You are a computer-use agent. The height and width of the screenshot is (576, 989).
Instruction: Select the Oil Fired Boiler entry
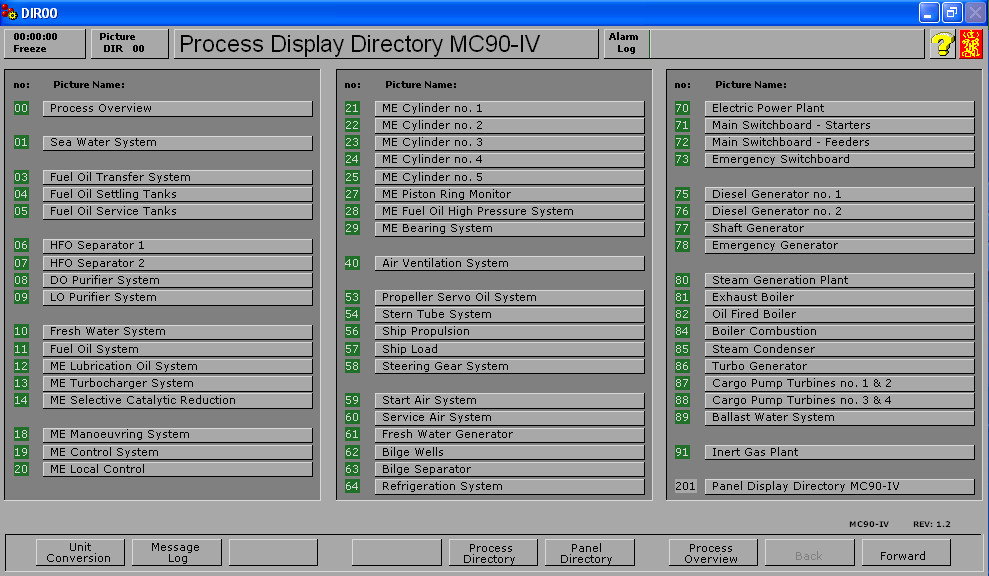839,315
